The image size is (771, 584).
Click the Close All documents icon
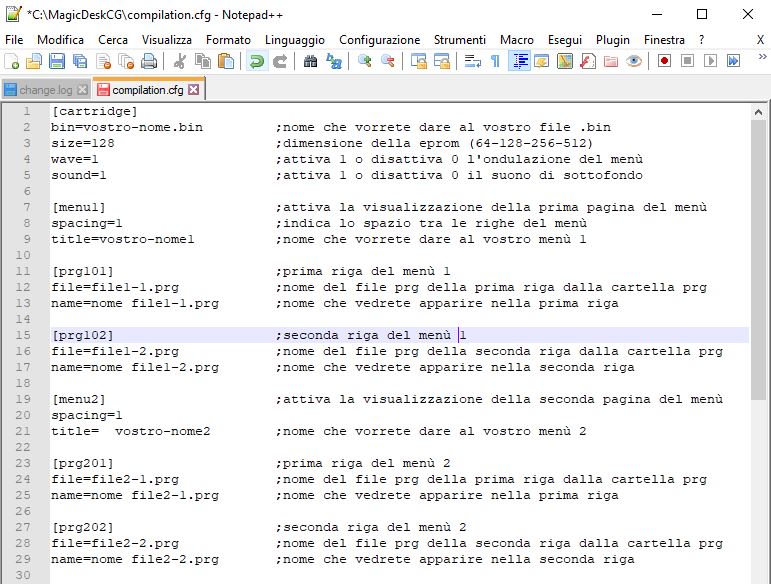pyautogui.click(x=126, y=61)
